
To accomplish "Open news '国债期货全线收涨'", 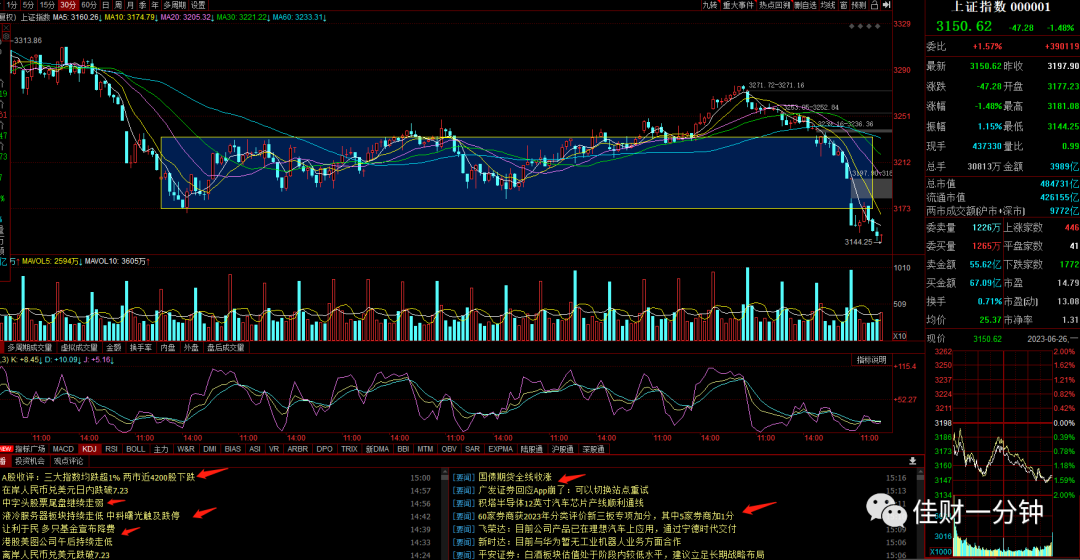I will [x=515, y=477].
